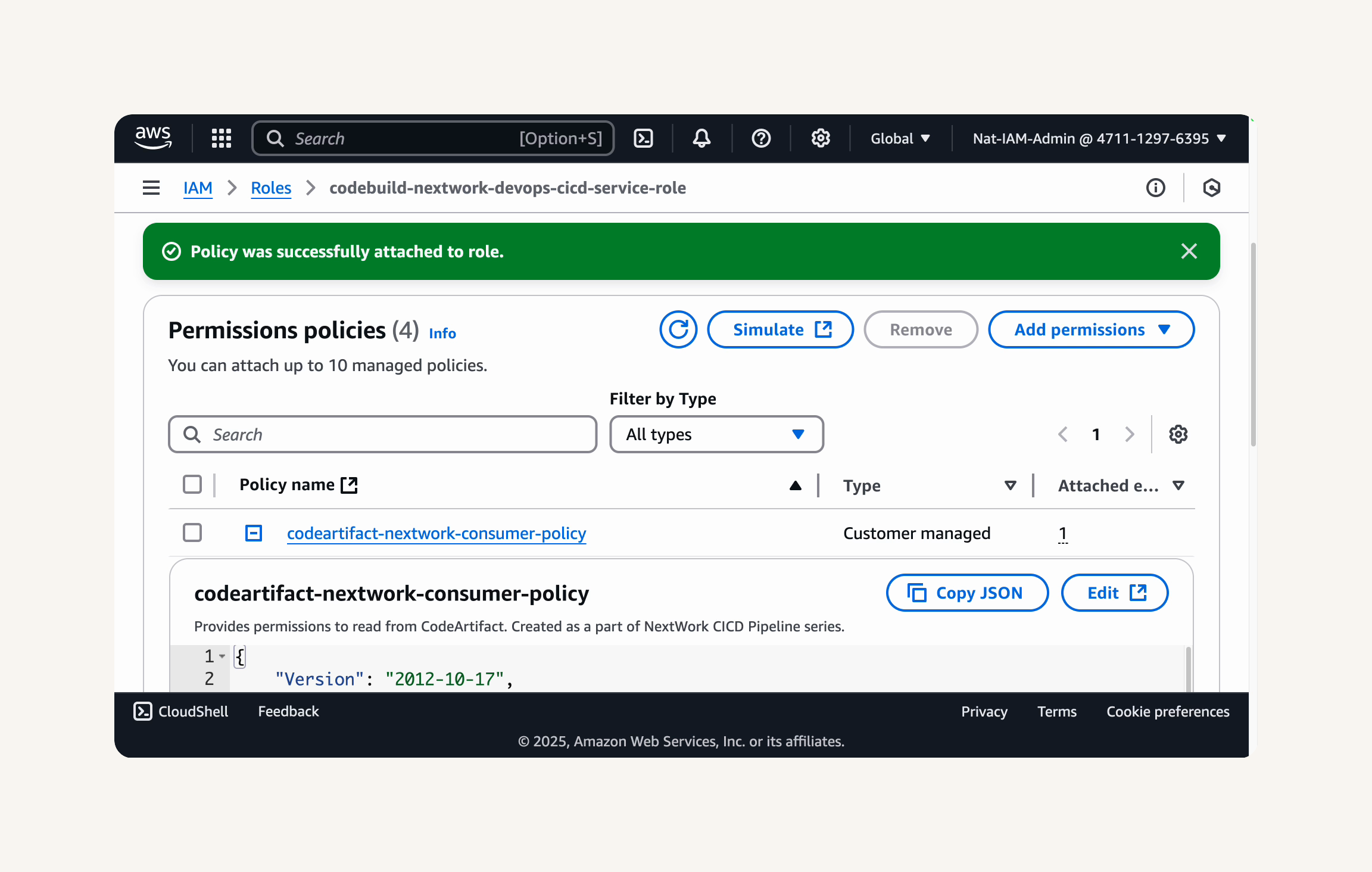Open the Terms footer link
The width and height of the screenshot is (1372, 872).
(x=1057, y=711)
